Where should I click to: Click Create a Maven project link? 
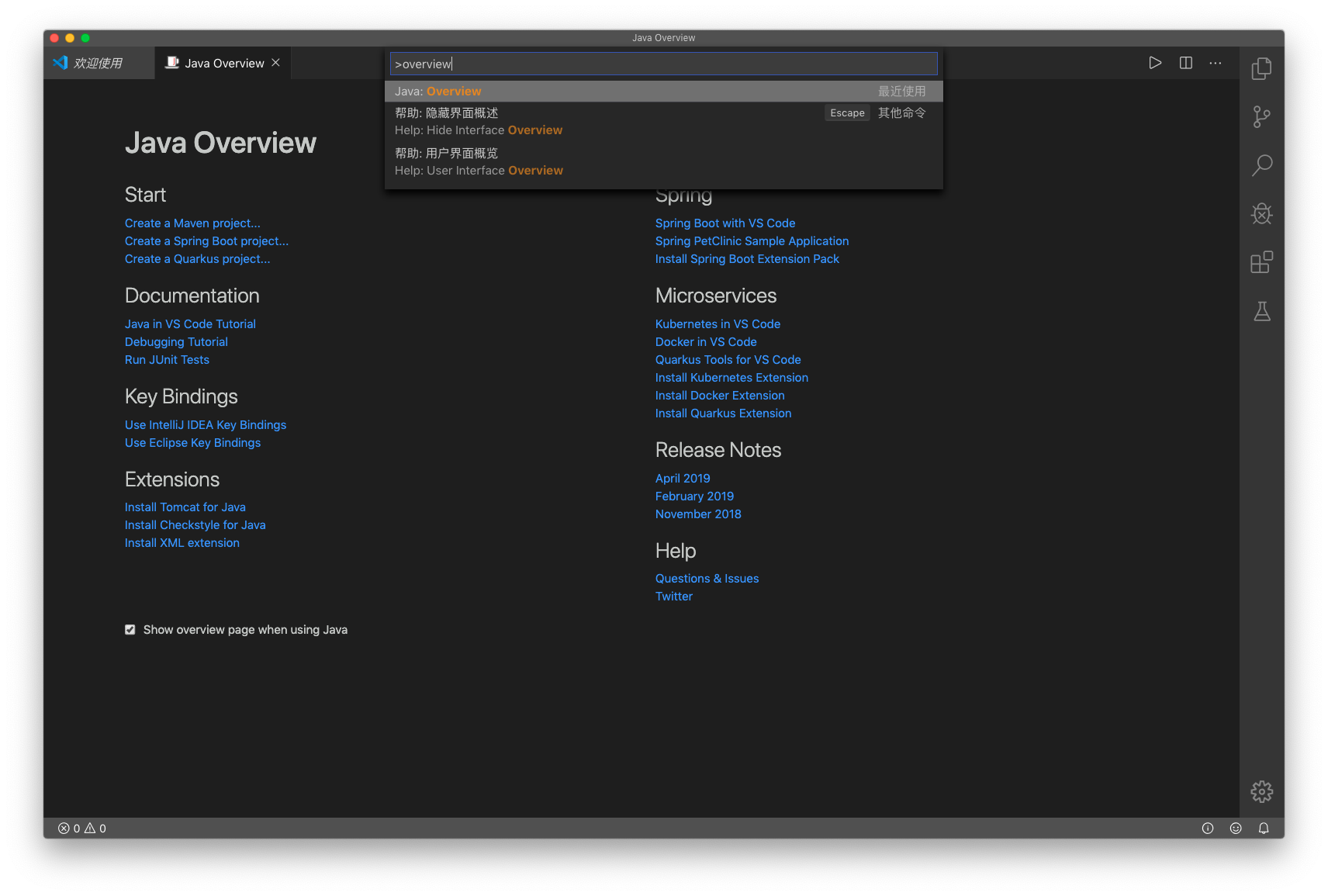pos(192,223)
